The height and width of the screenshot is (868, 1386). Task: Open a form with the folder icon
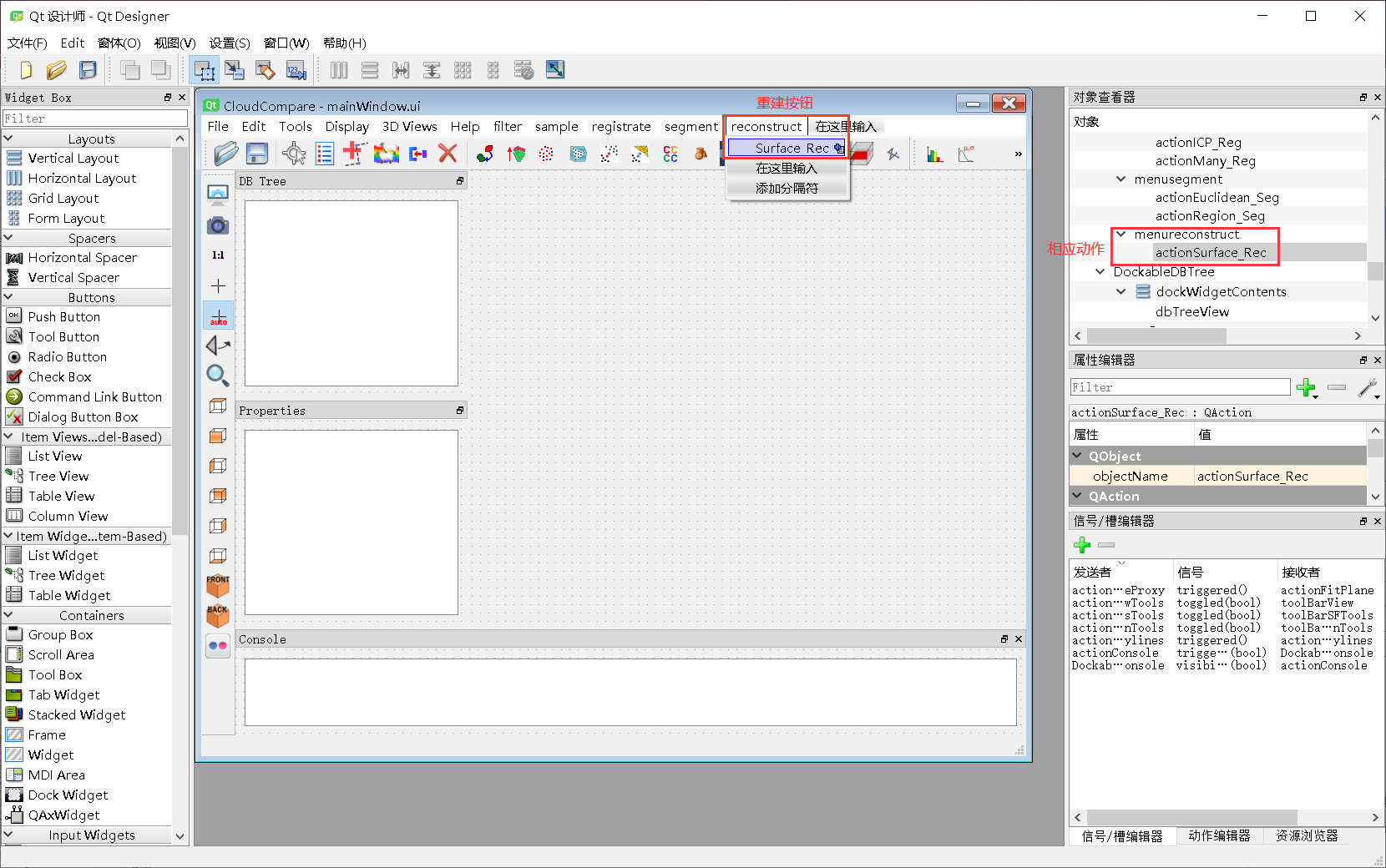point(57,70)
